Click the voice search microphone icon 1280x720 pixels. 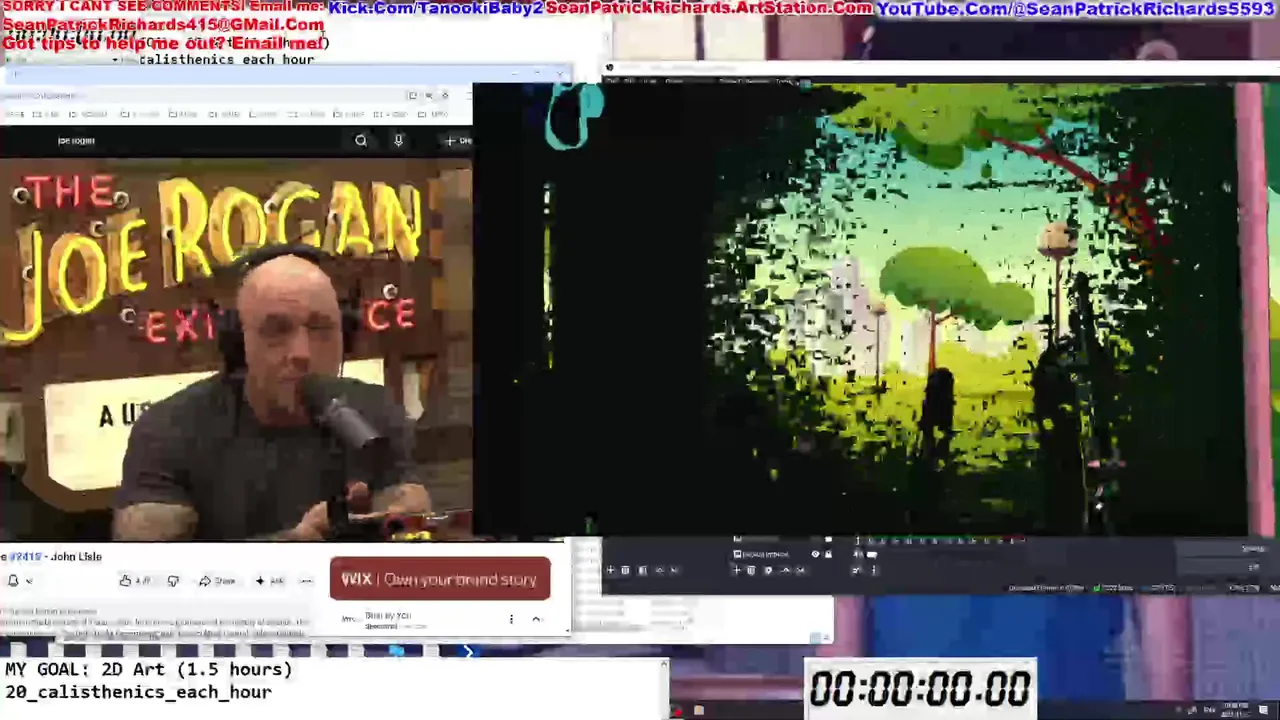(398, 141)
